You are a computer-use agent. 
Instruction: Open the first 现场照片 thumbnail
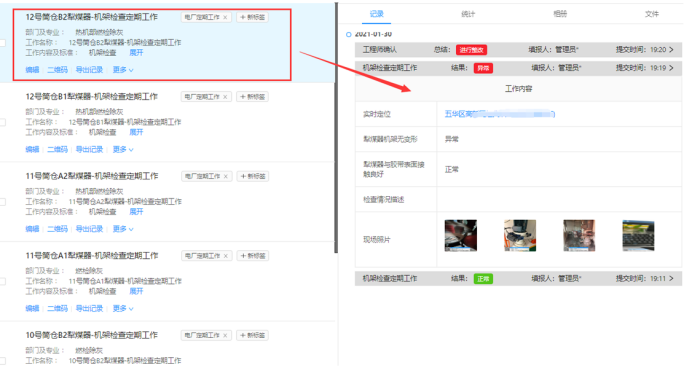[x=461, y=236]
